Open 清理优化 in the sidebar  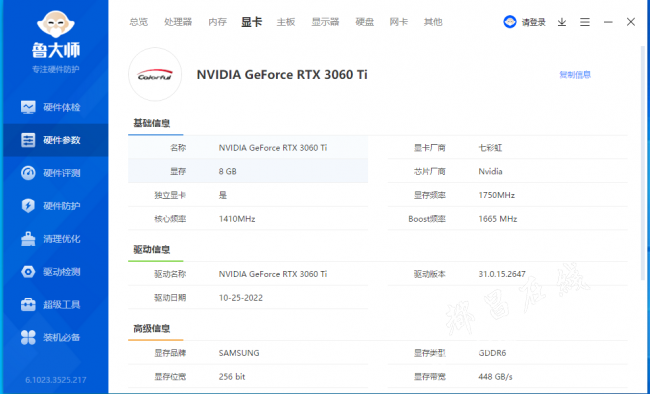(62, 239)
